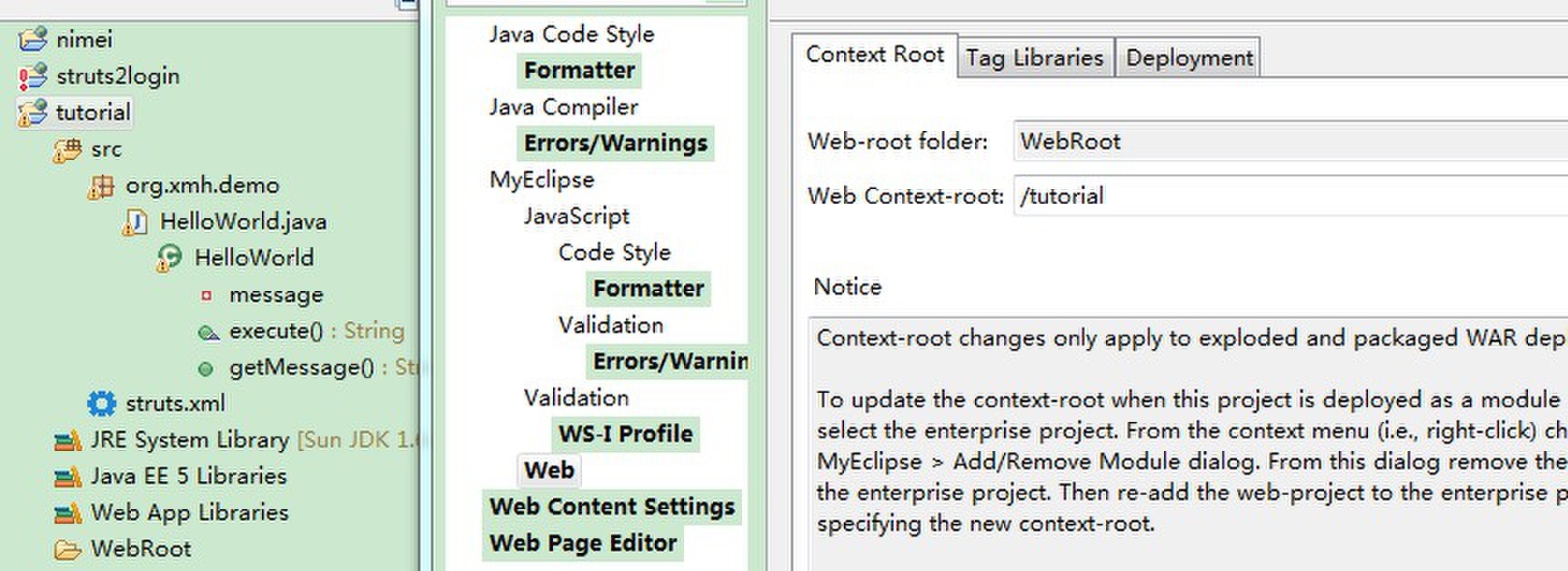Switch to Tag Libraries tab
Viewport: 1568px width, 571px height.
pos(1035,58)
